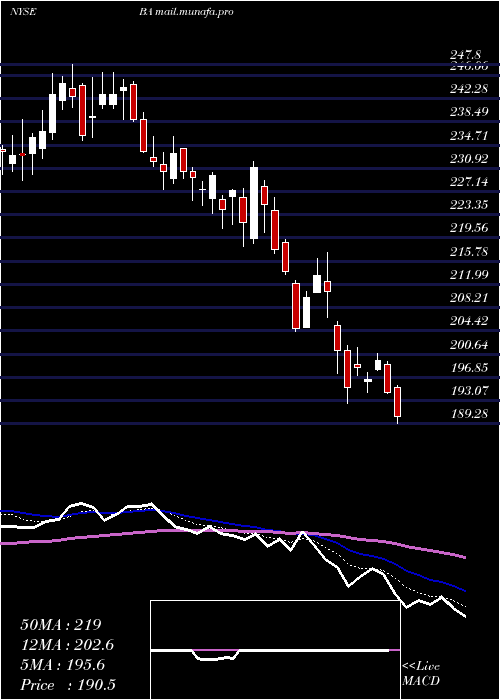Viewport: 500px width, 700px height.
Task: Select the 223.35 price axis label
Action: pos(469,205)
